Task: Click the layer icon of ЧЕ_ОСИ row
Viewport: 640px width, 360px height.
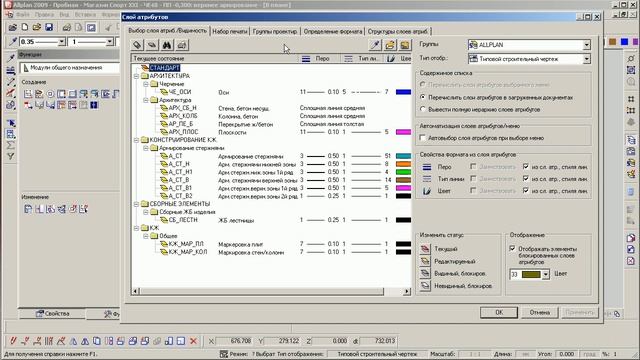Action: tap(164, 92)
